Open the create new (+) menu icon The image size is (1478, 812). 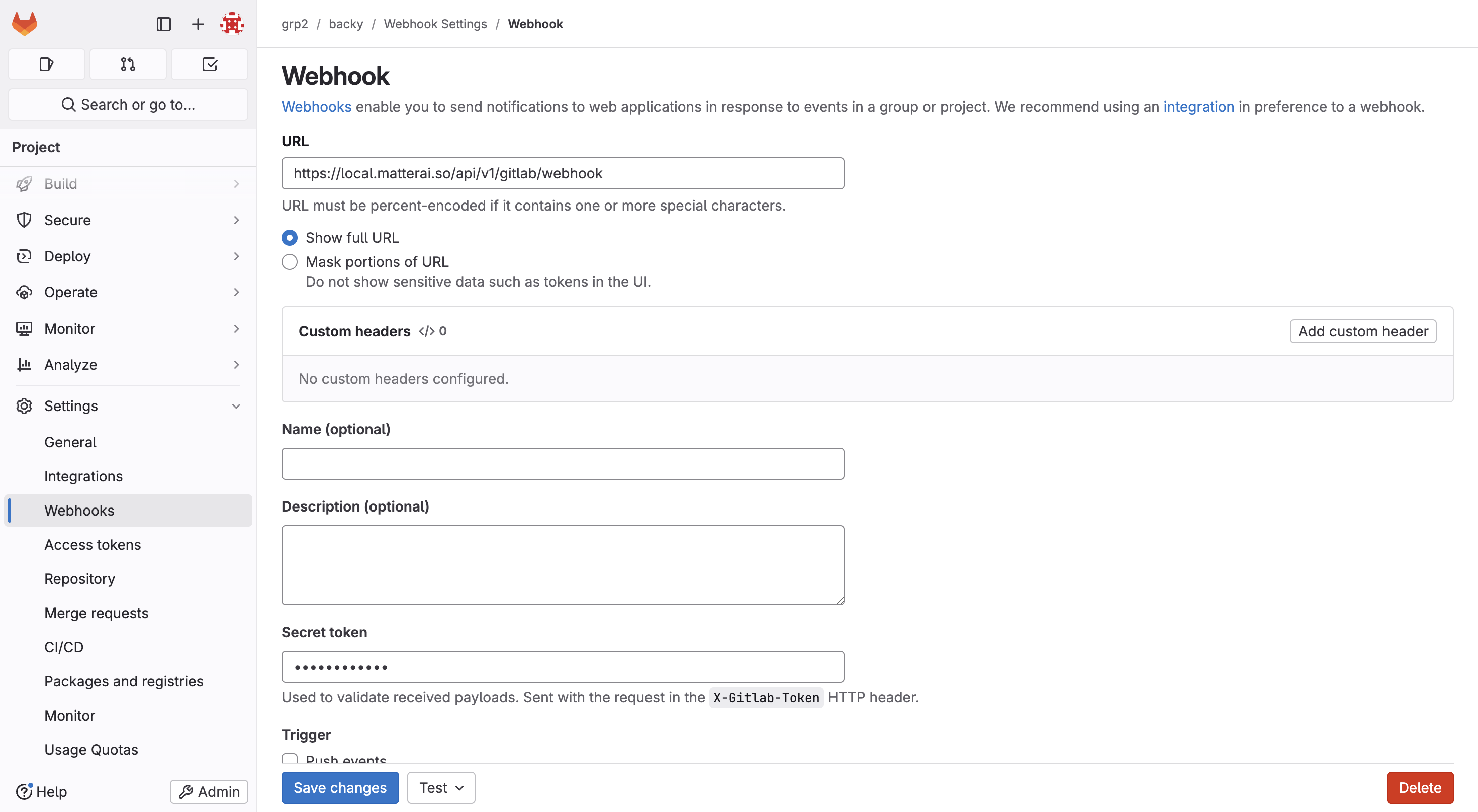(x=198, y=24)
